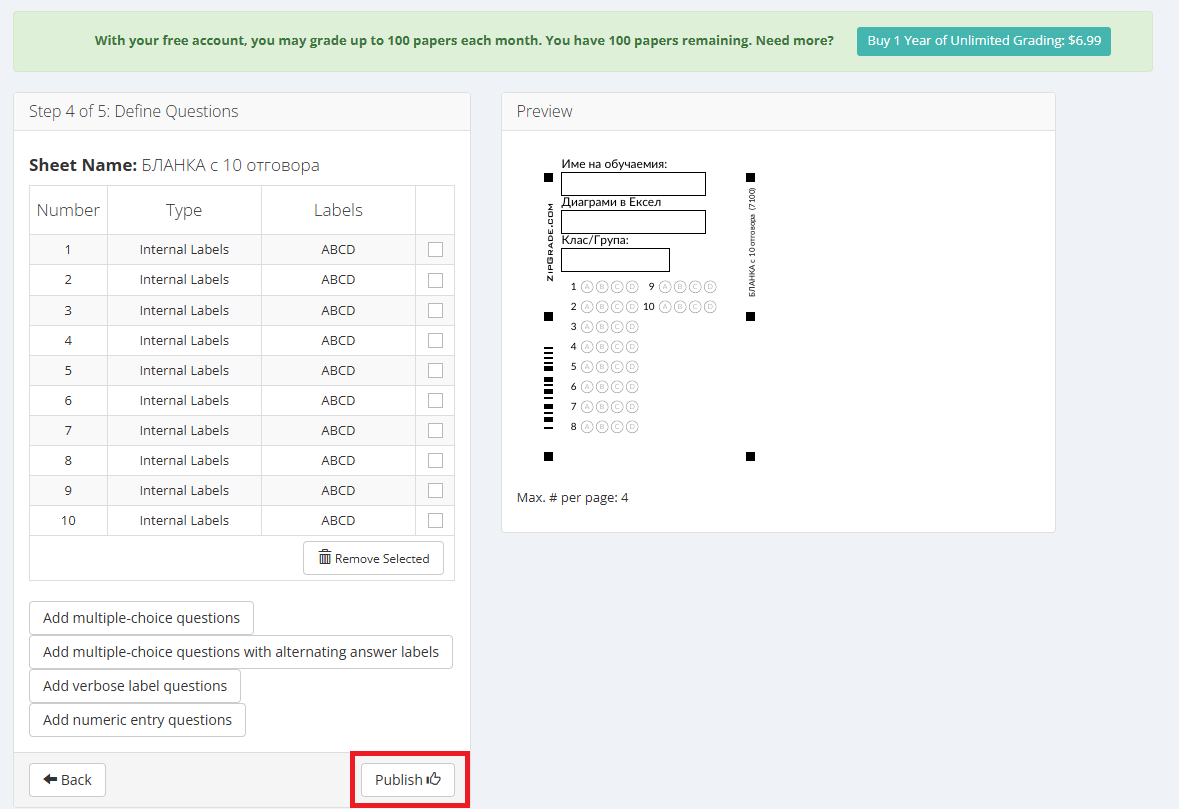Check the checkbox for question 1

tap(435, 250)
